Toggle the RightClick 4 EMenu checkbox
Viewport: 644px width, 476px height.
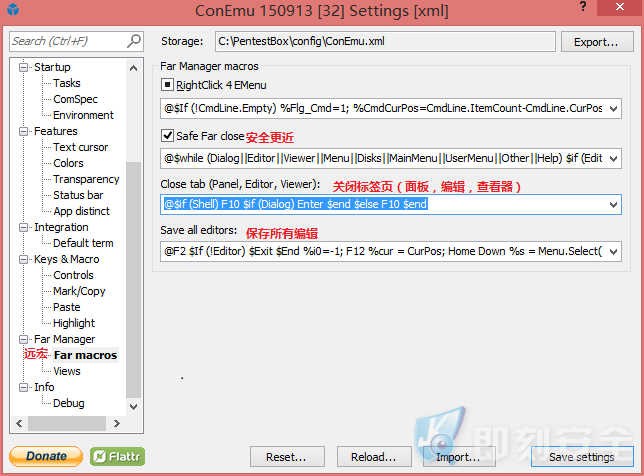click(167, 85)
